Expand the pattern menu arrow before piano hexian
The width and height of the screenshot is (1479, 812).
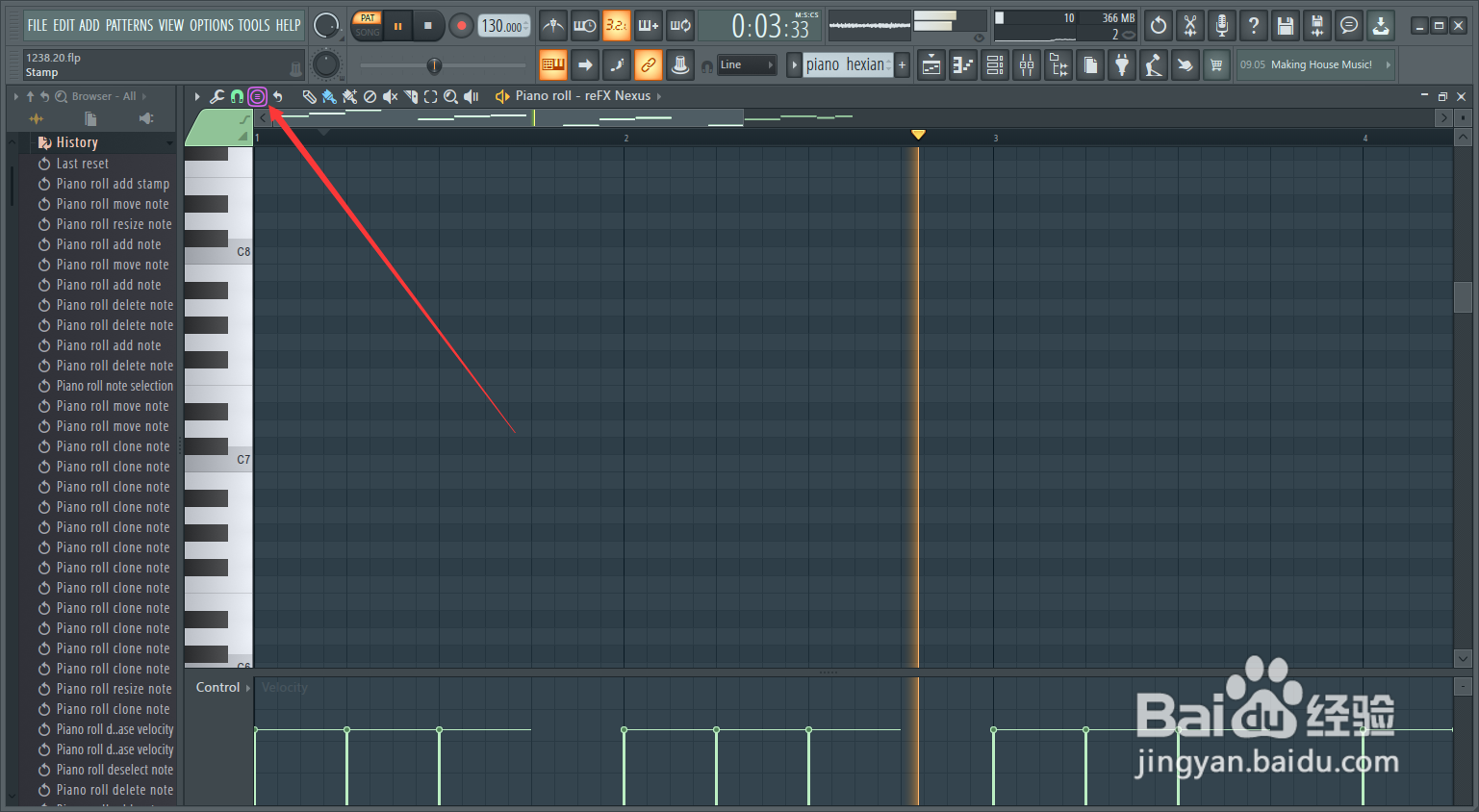tap(794, 65)
